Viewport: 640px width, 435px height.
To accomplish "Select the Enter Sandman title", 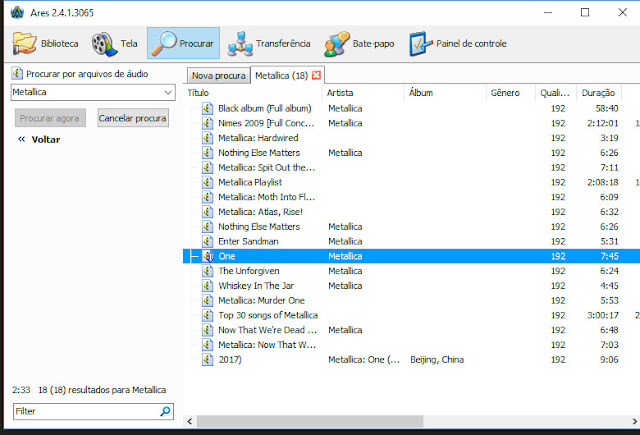I will click(x=248, y=241).
